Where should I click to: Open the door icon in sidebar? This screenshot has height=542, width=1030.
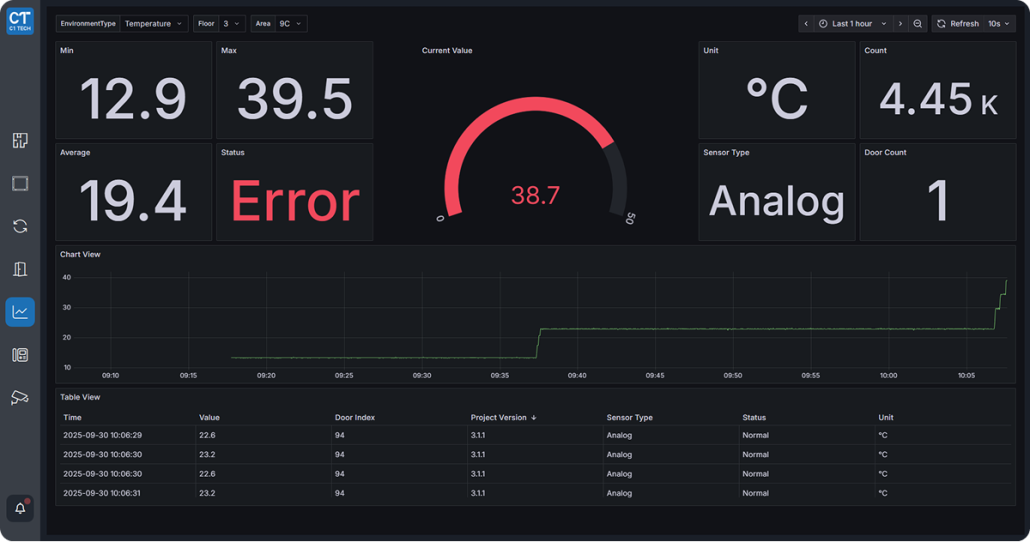pos(20,269)
